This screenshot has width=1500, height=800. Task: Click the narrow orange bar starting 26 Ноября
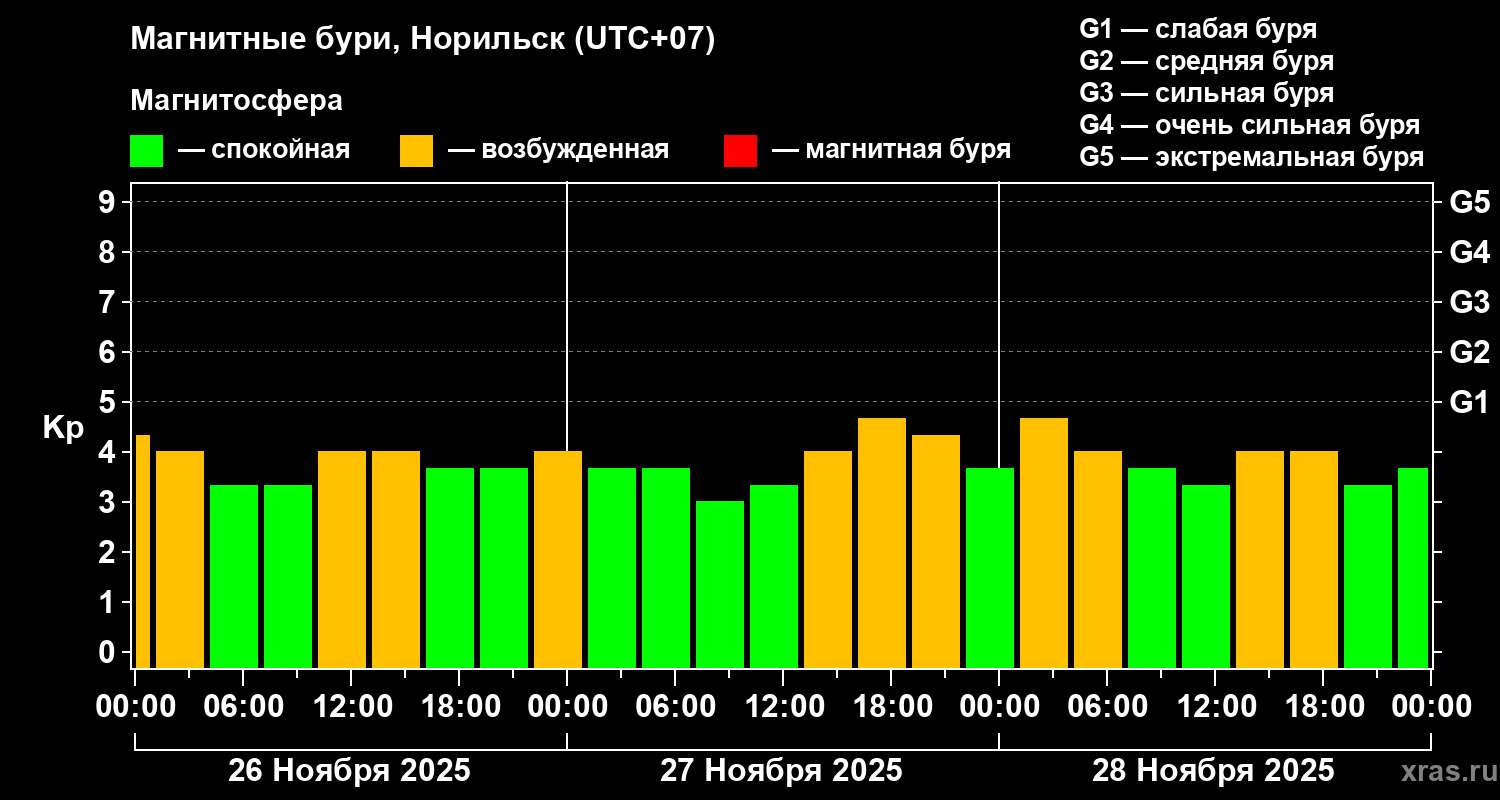click(x=143, y=551)
